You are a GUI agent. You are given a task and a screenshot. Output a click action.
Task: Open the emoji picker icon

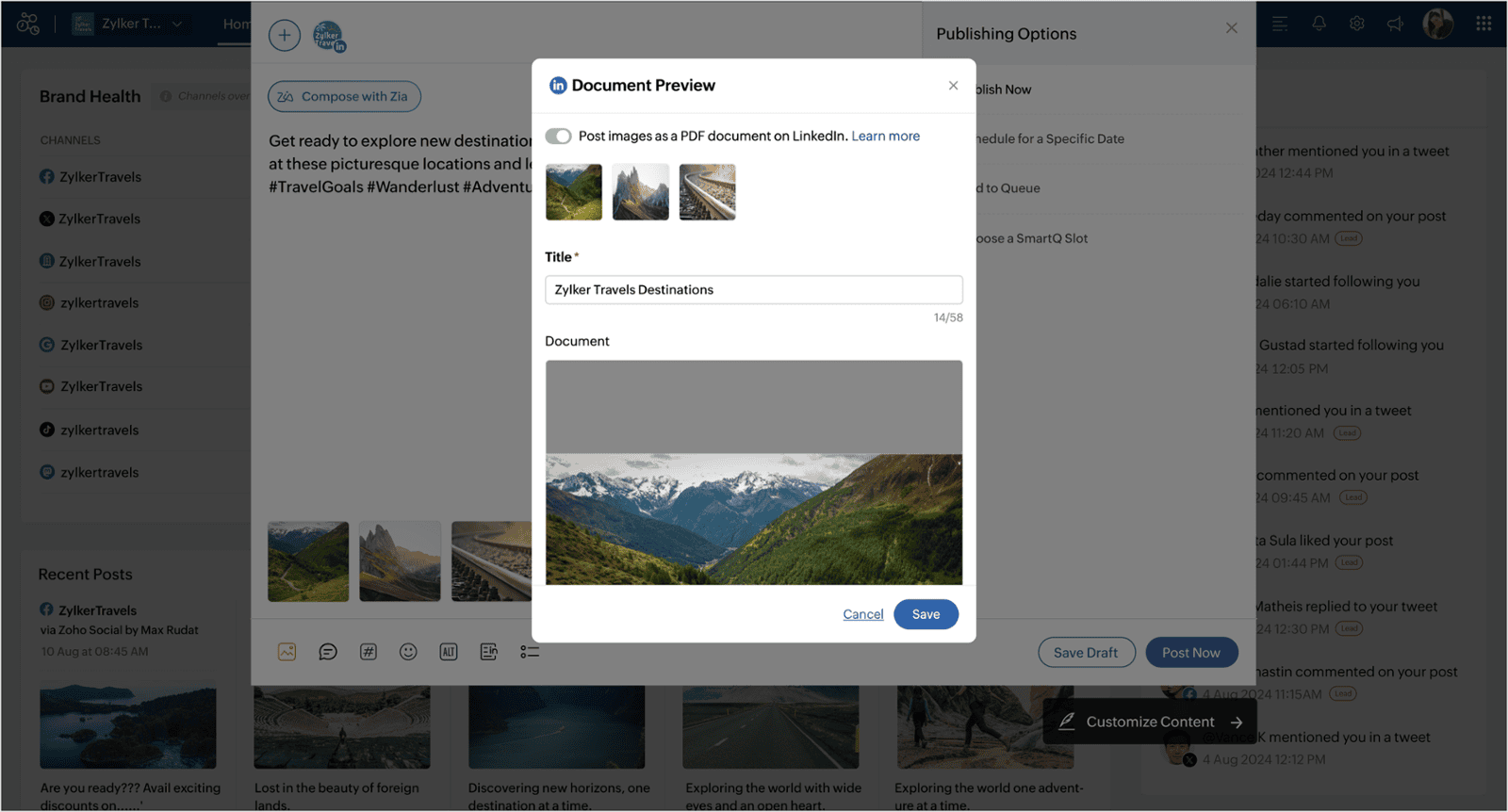click(408, 652)
